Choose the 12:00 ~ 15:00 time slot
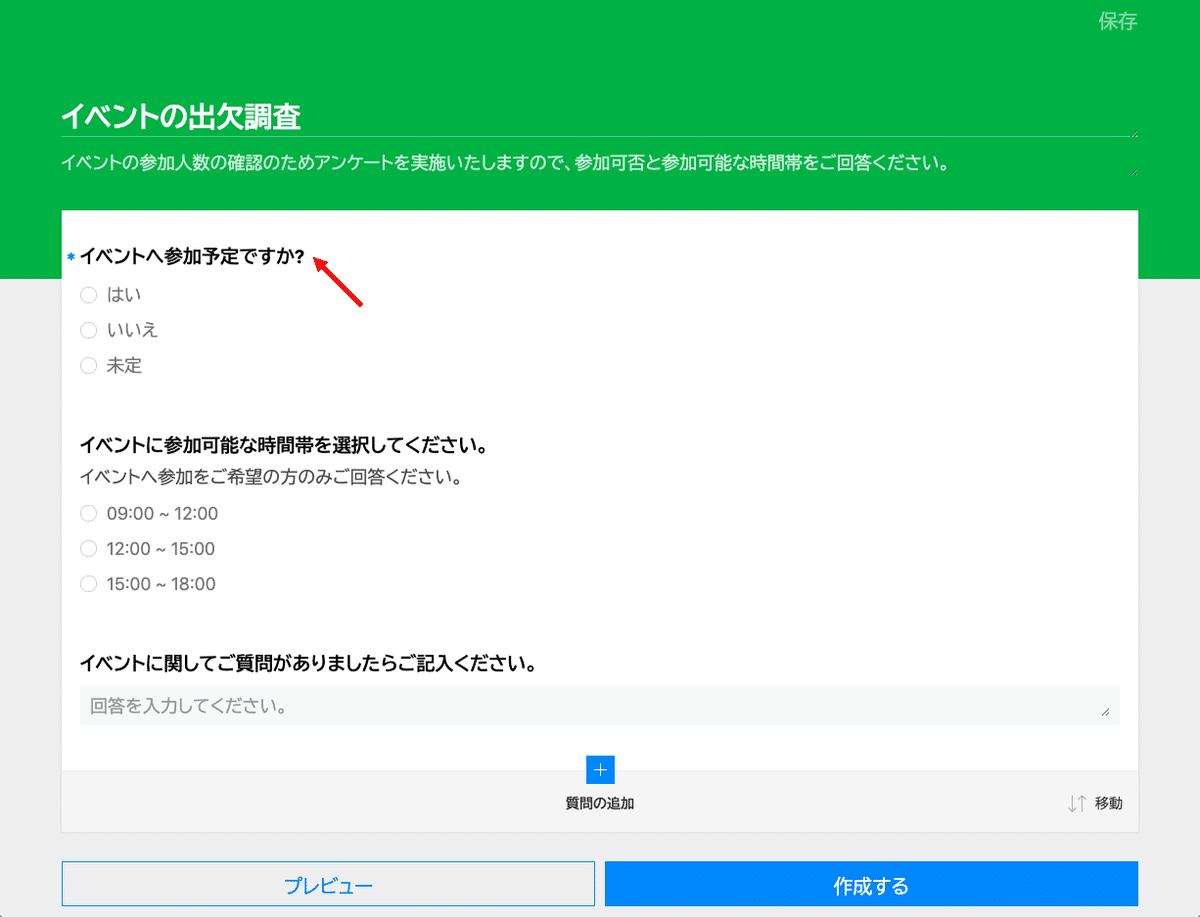The width and height of the screenshot is (1200, 917). click(x=88, y=548)
